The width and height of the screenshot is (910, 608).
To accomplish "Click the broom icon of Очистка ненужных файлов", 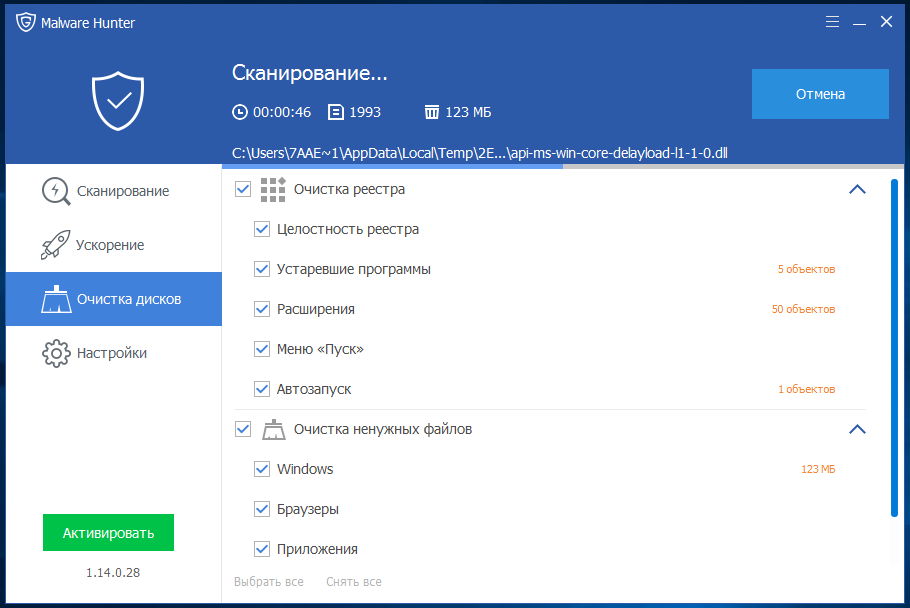I will pyautogui.click(x=274, y=429).
